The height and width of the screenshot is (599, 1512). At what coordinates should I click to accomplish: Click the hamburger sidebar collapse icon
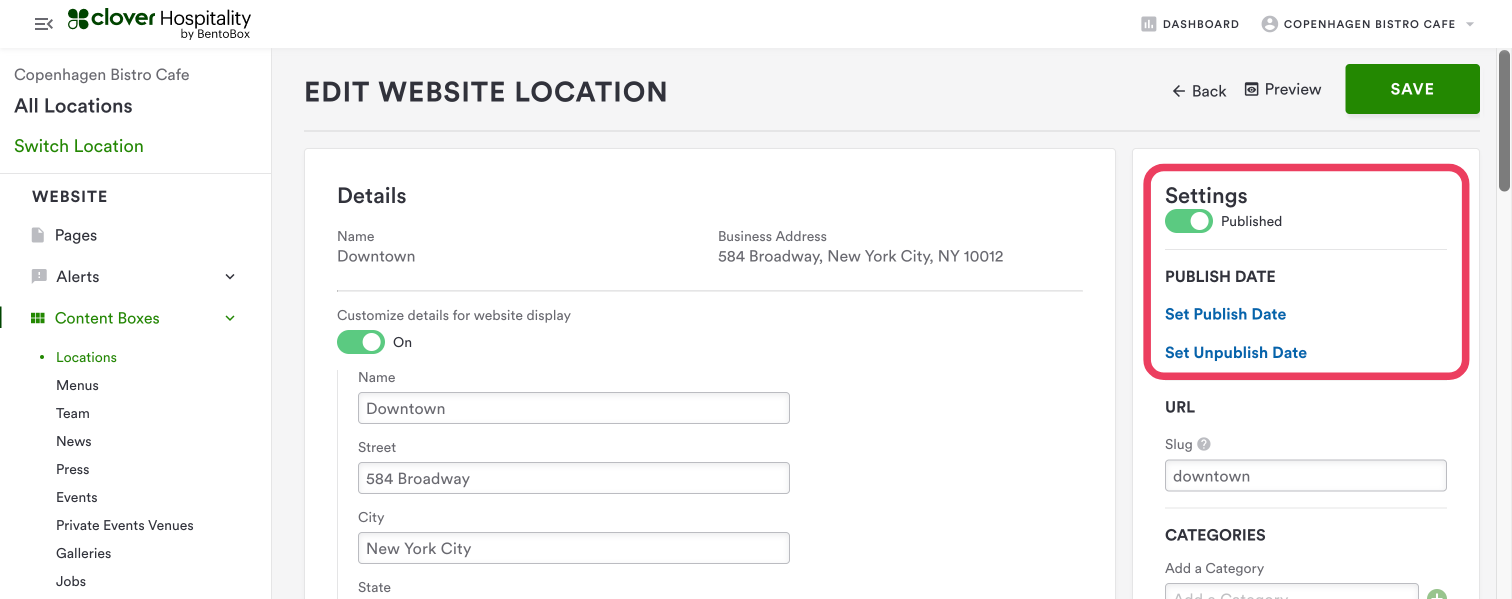tap(43, 24)
